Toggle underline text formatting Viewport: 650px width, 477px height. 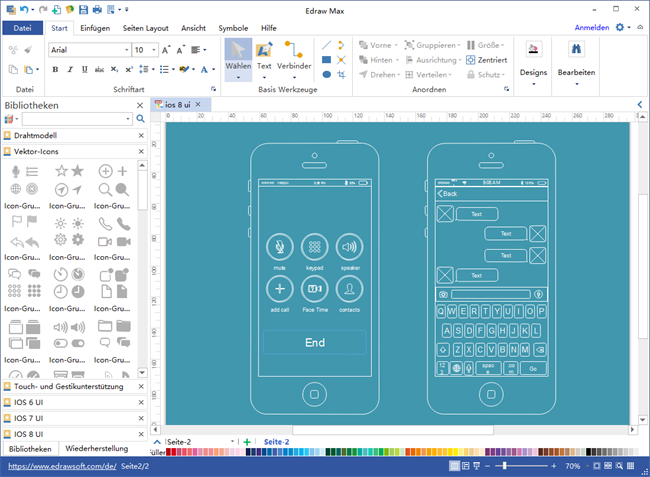pyautogui.click(x=85, y=70)
